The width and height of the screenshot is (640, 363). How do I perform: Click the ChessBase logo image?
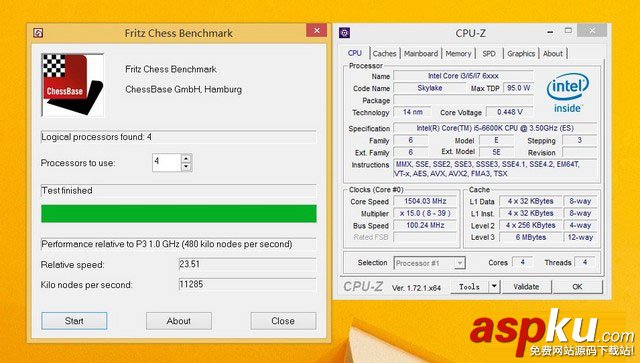[x=73, y=85]
